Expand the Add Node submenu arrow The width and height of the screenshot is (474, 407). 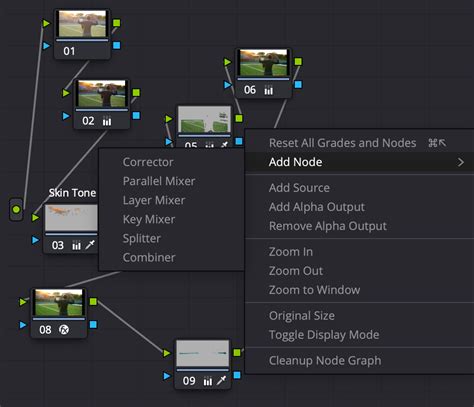[461, 162]
